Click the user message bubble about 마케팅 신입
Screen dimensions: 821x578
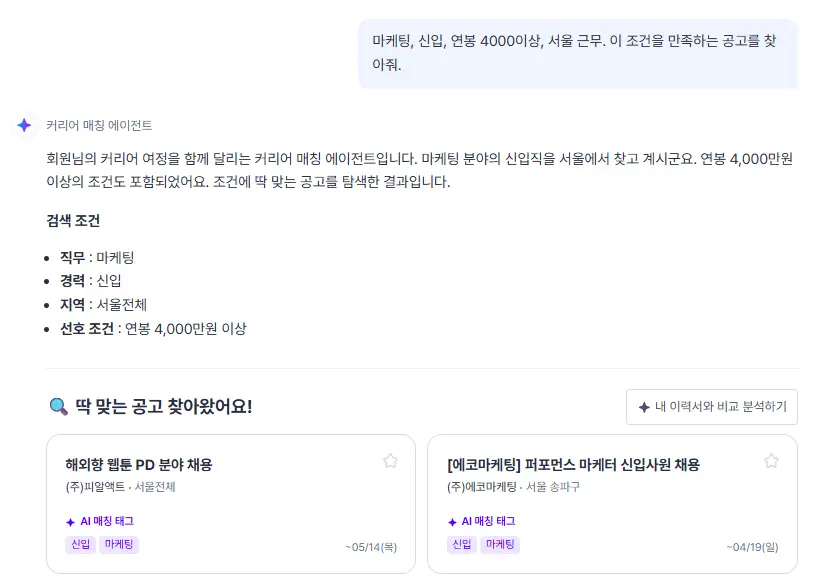click(x=578, y=53)
